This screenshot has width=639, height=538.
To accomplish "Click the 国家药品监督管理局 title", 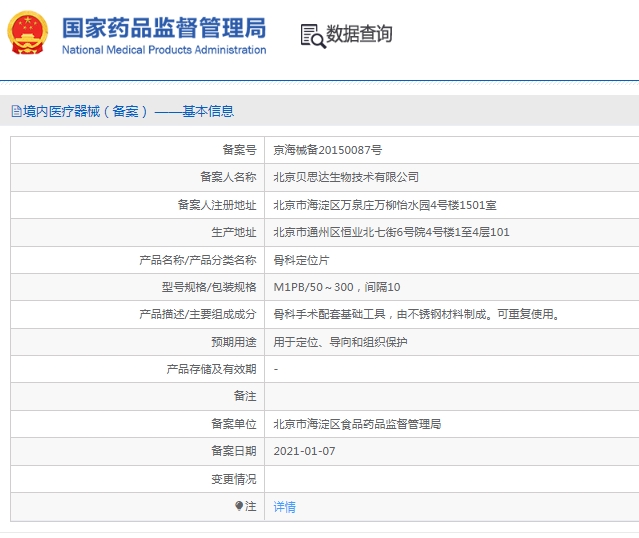I will pyautogui.click(x=164, y=28).
